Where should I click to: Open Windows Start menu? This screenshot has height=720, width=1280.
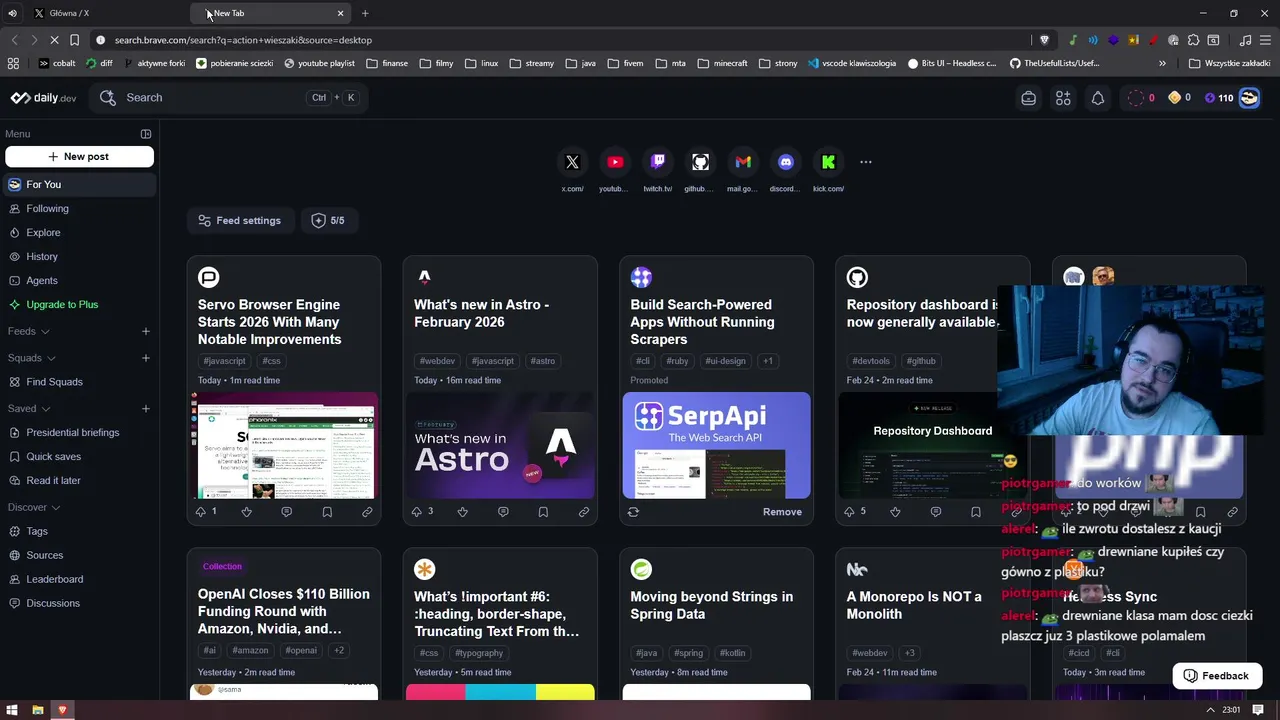pos(12,710)
